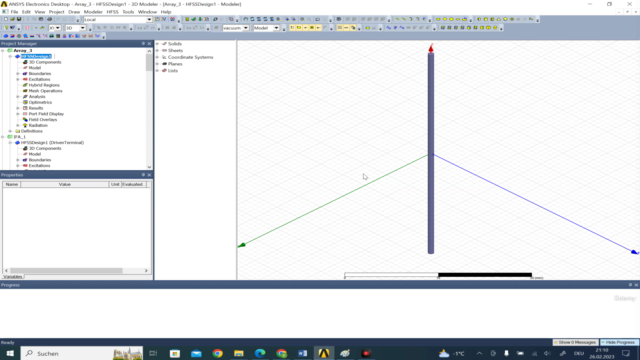Screen dimensions: 640x360
Task: Open File Explorer from the taskbar
Action: click(239, 353)
